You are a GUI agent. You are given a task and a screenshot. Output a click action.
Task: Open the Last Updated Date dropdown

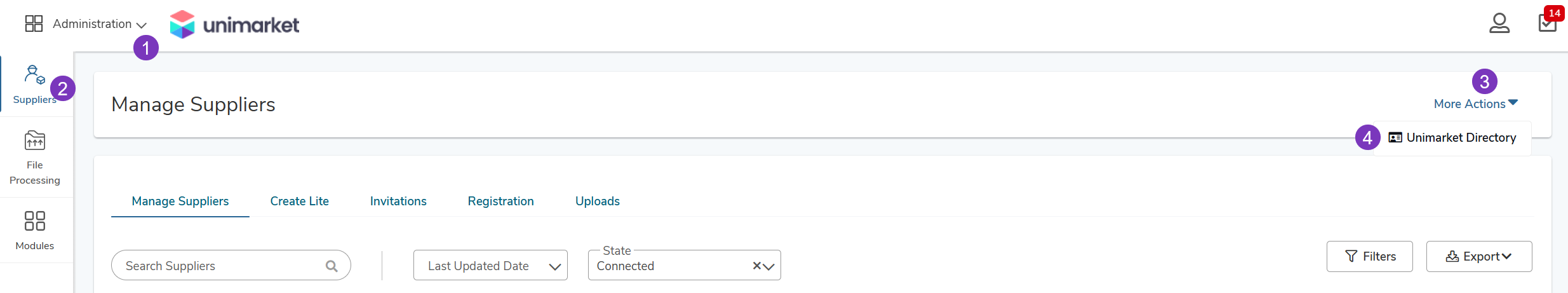(490, 266)
